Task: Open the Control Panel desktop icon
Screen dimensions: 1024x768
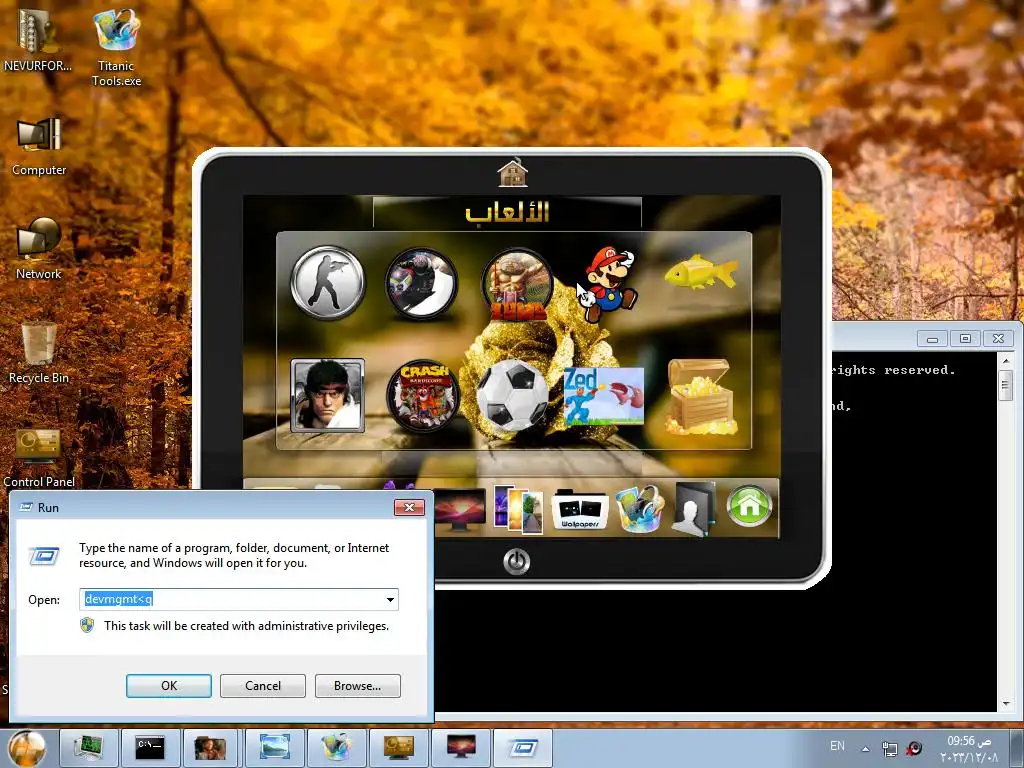Action: pyautogui.click(x=39, y=457)
